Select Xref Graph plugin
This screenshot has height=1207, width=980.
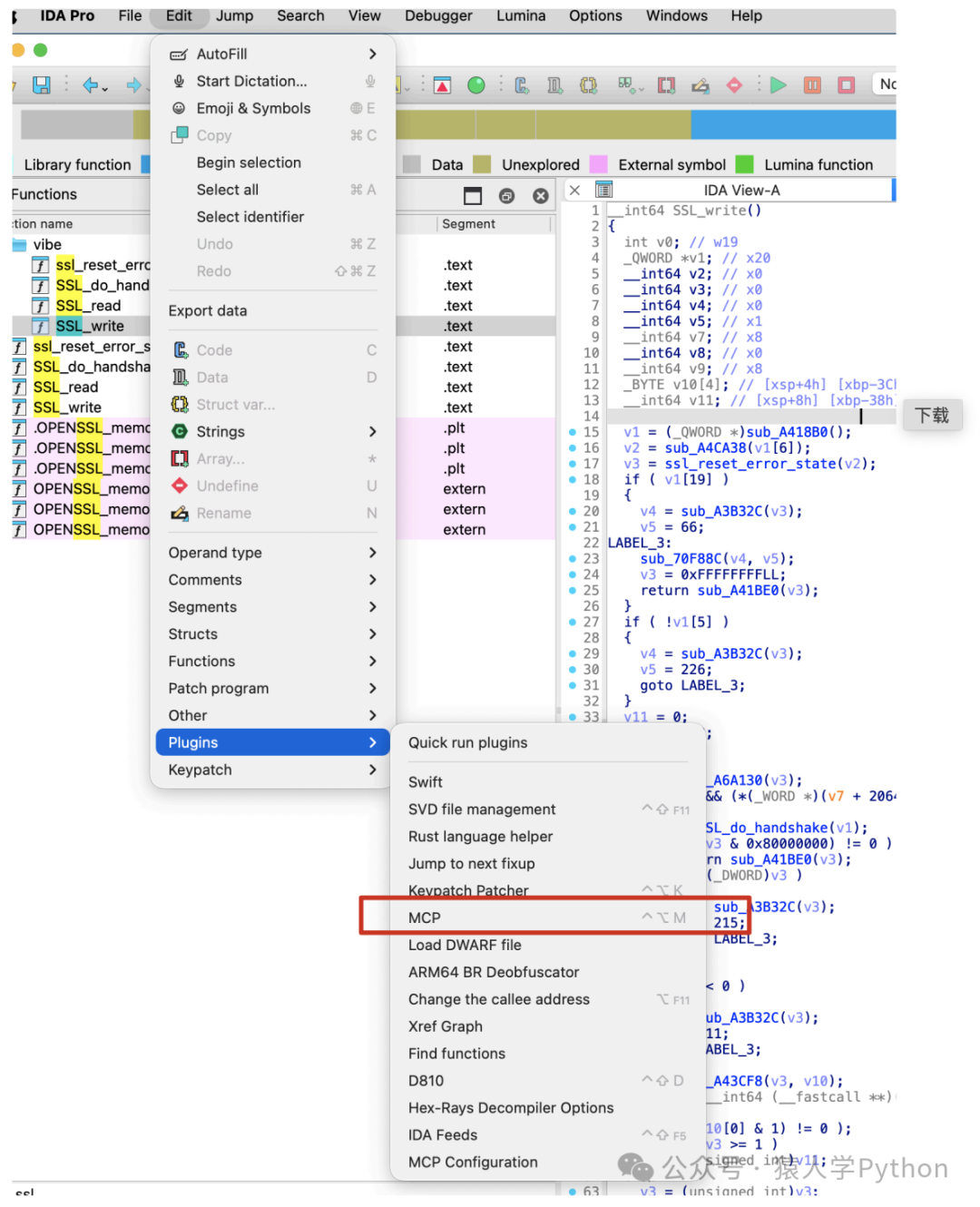[548, 1026]
